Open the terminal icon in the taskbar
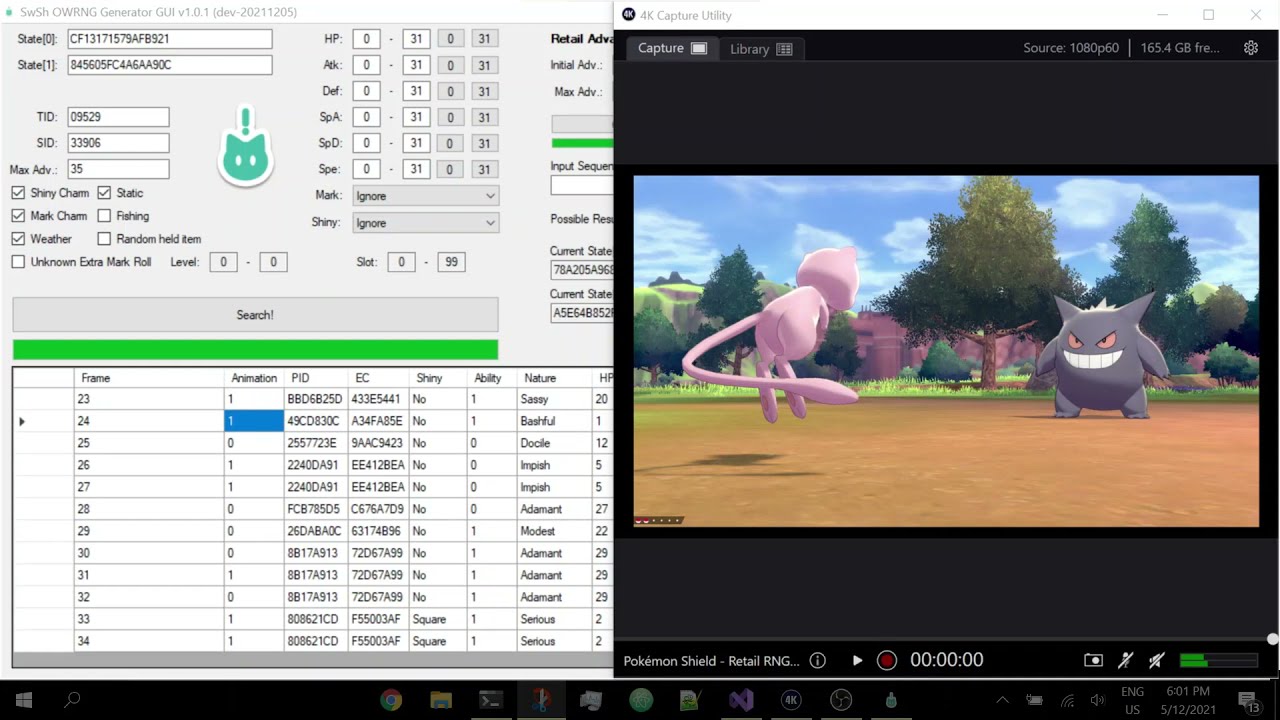 click(490, 700)
